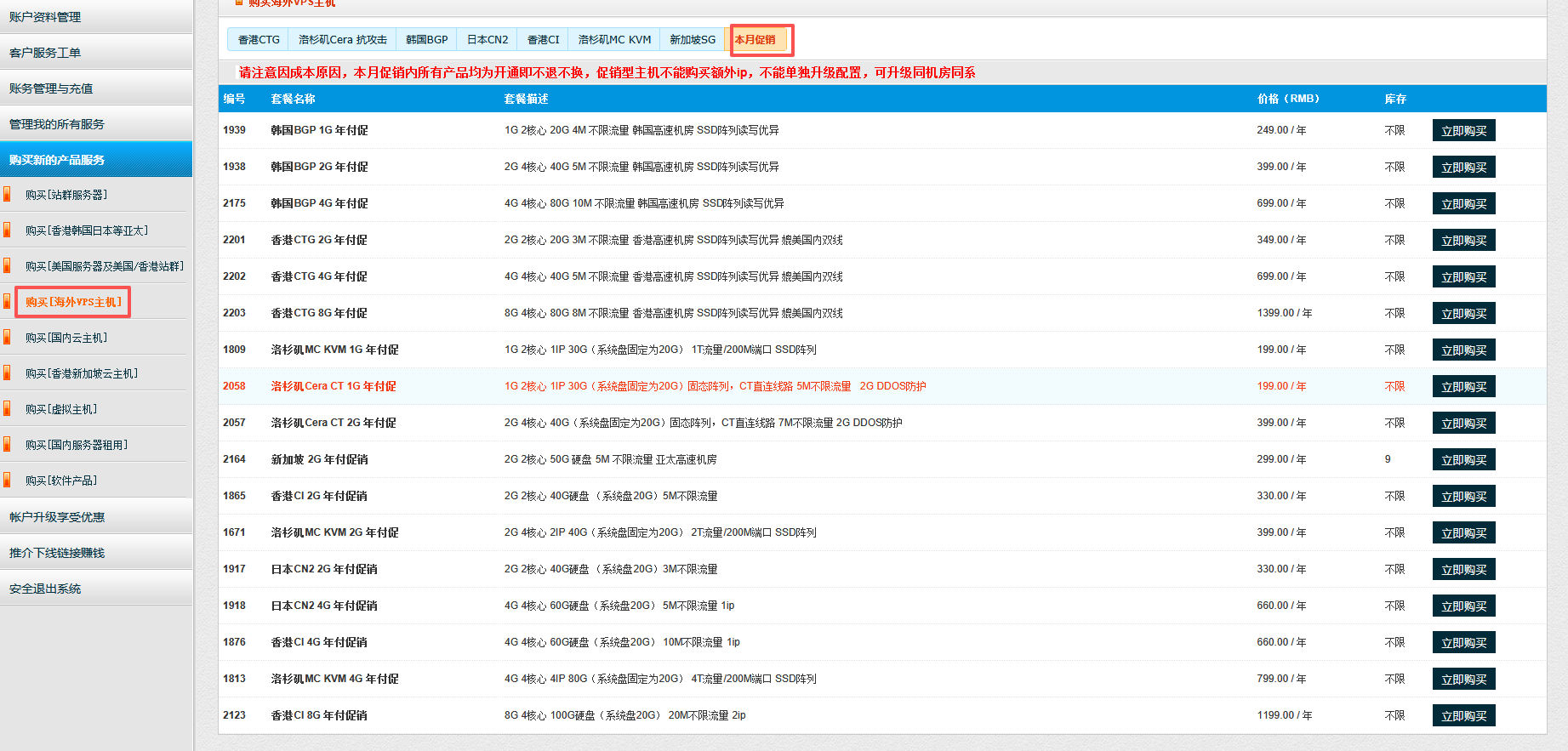
Task: Open 购买[美国服务器及美国/香港站群] link
Action: [105, 266]
